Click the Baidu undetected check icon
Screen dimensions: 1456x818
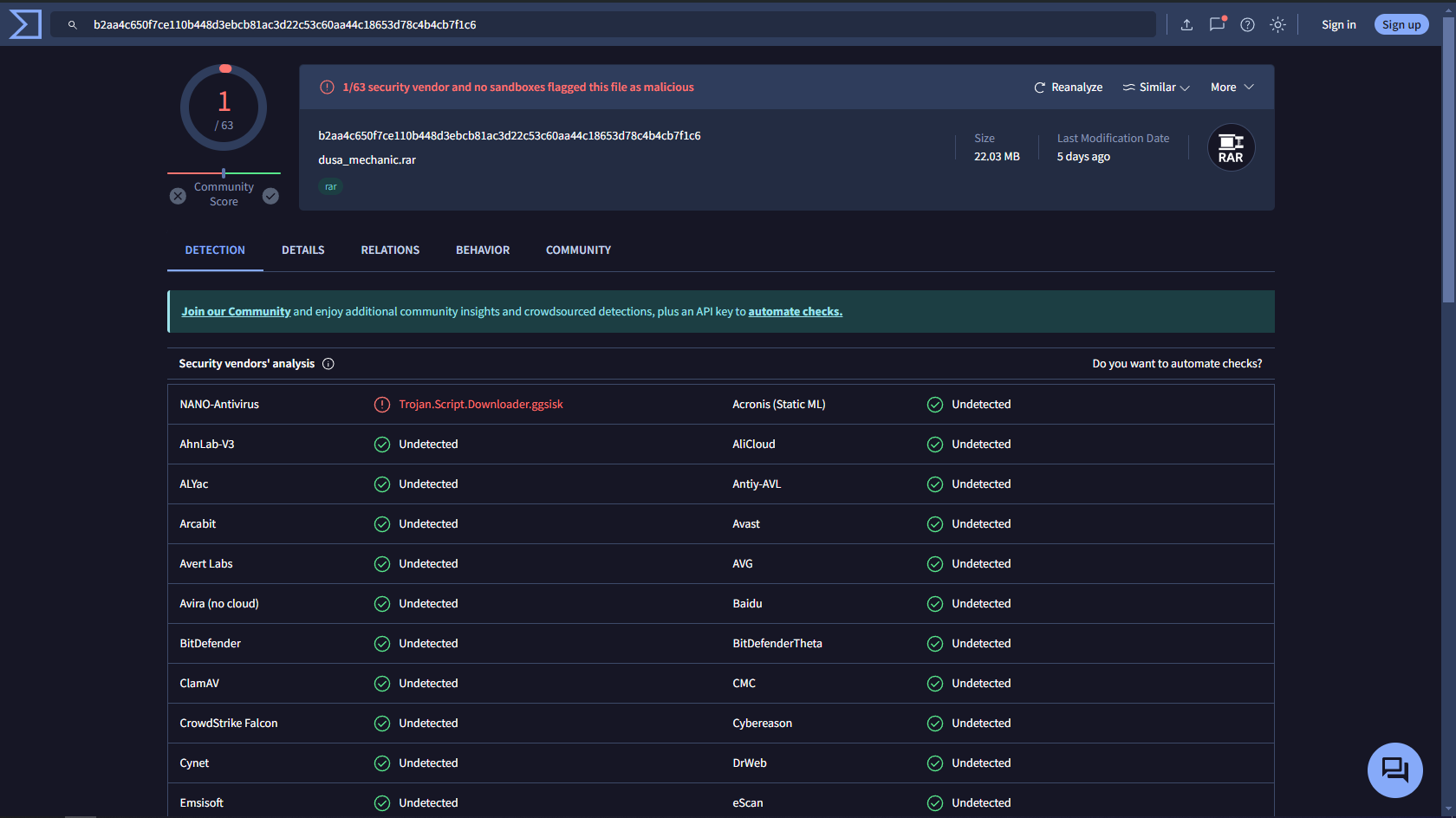[935, 604]
